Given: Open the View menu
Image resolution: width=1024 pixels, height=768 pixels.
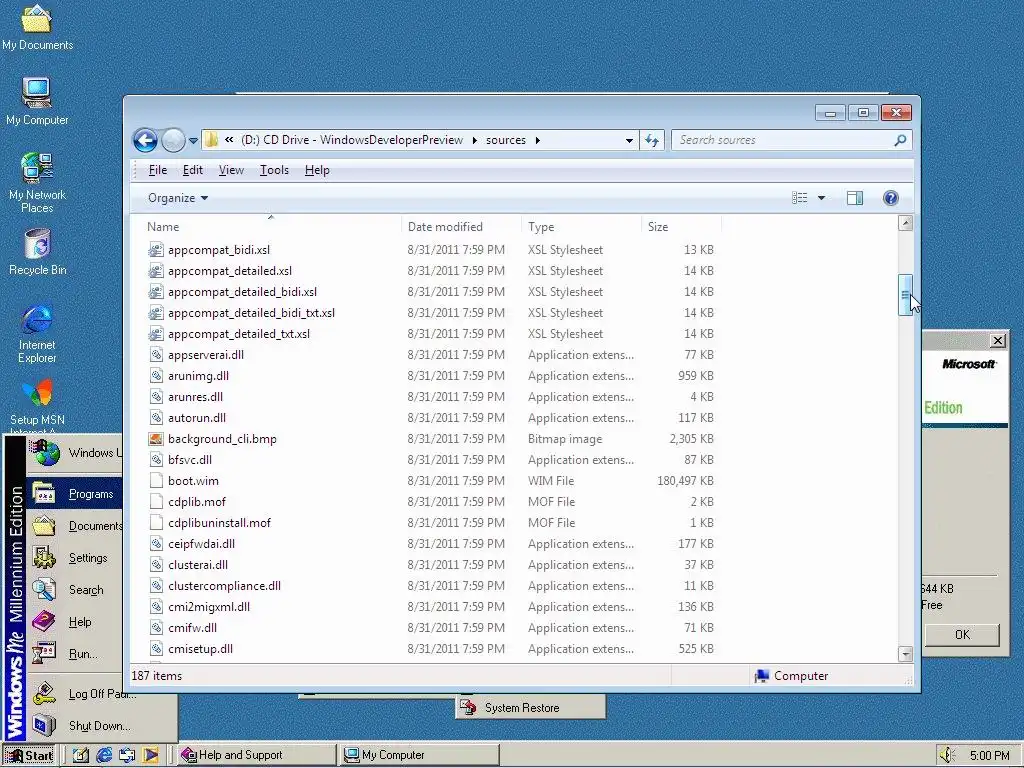Looking at the screenshot, I should pyautogui.click(x=231, y=170).
